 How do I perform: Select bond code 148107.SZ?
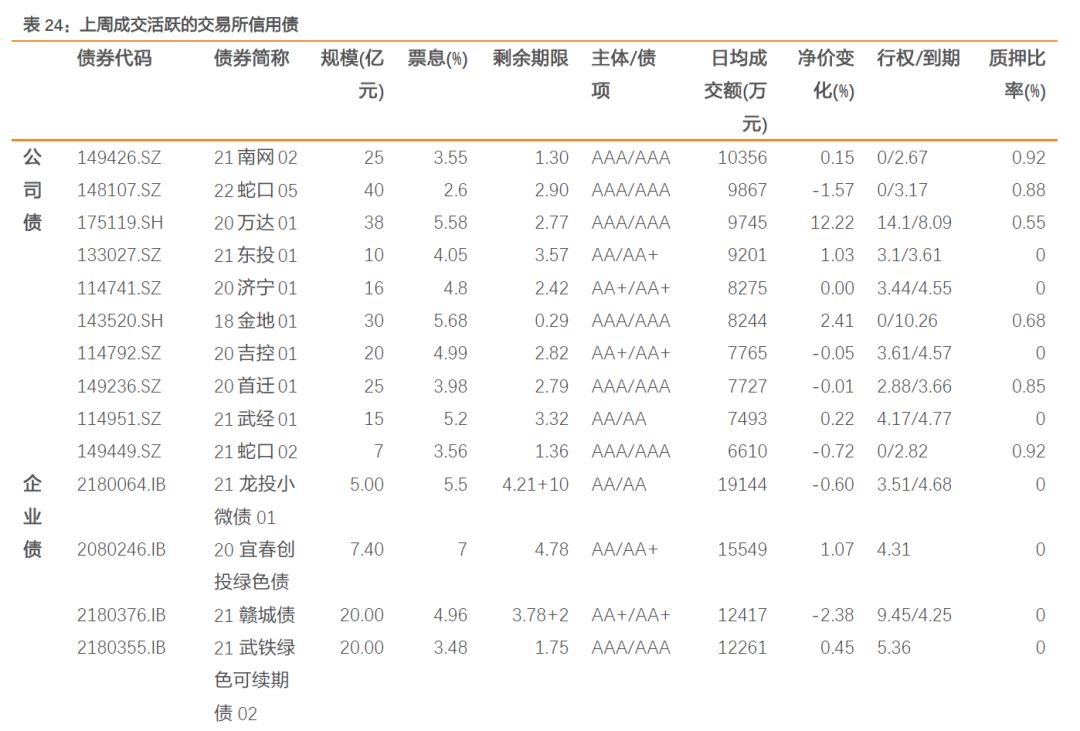[119, 190]
